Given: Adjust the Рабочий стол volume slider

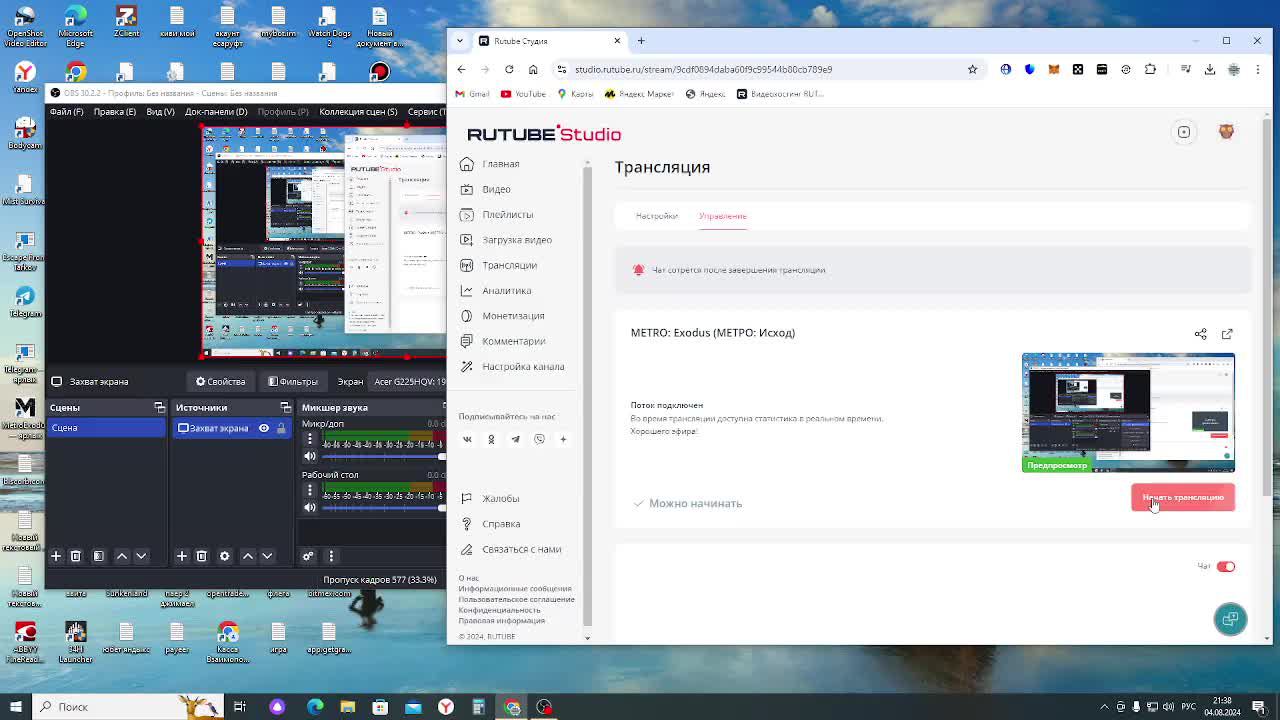Looking at the screenshot, I should (x=384, y=507).
